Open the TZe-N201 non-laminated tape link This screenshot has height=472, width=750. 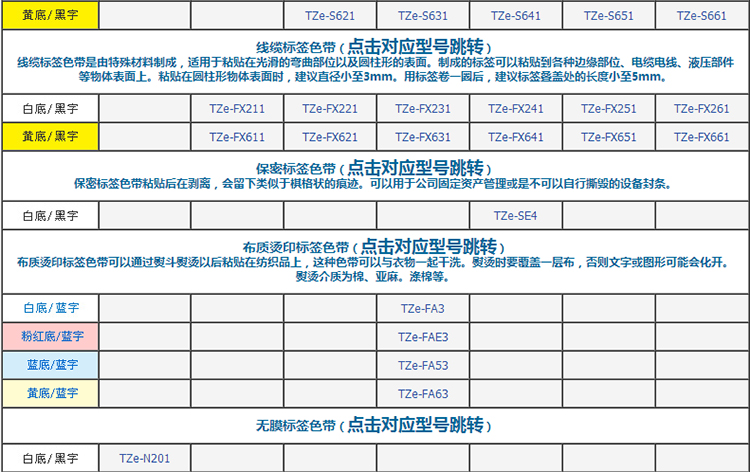coord(144,458)
